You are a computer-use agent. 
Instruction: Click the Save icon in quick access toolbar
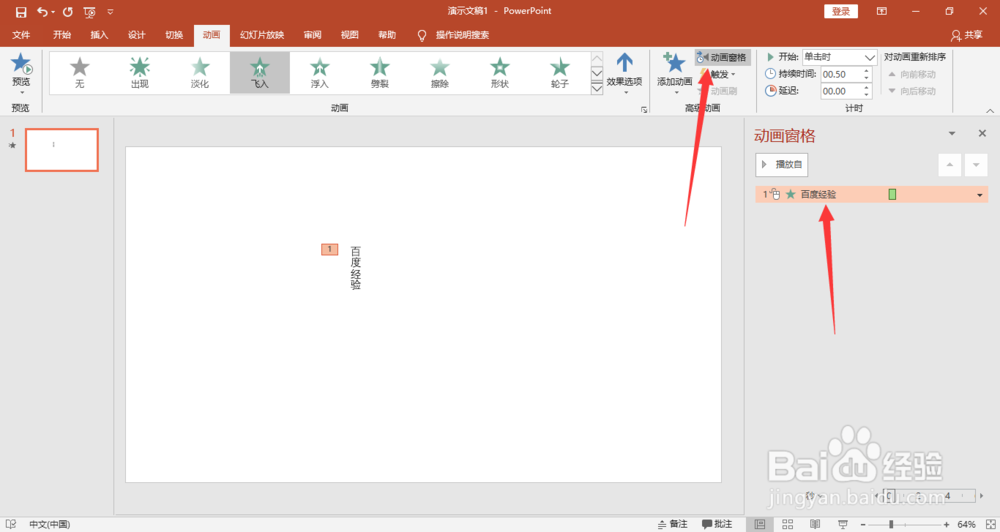pyautogui.click(x=21, y=12)
